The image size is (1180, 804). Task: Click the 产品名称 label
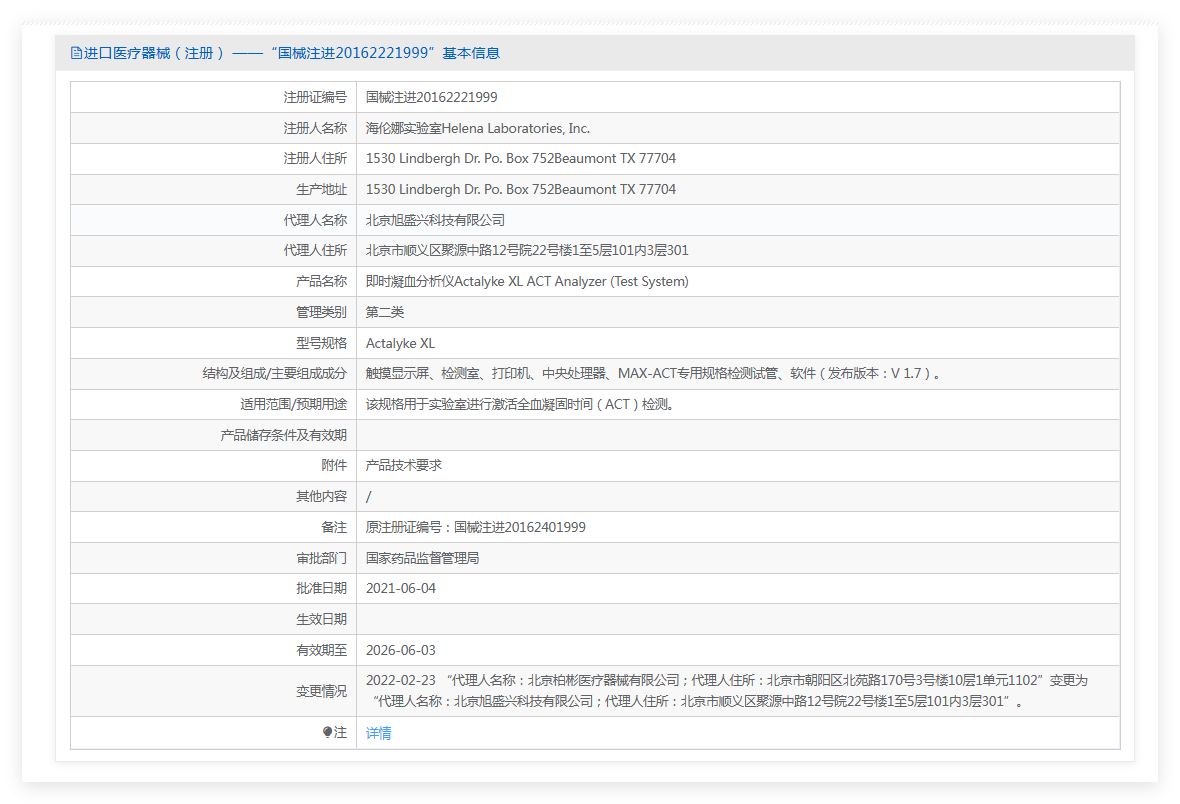tap(321, 281)
